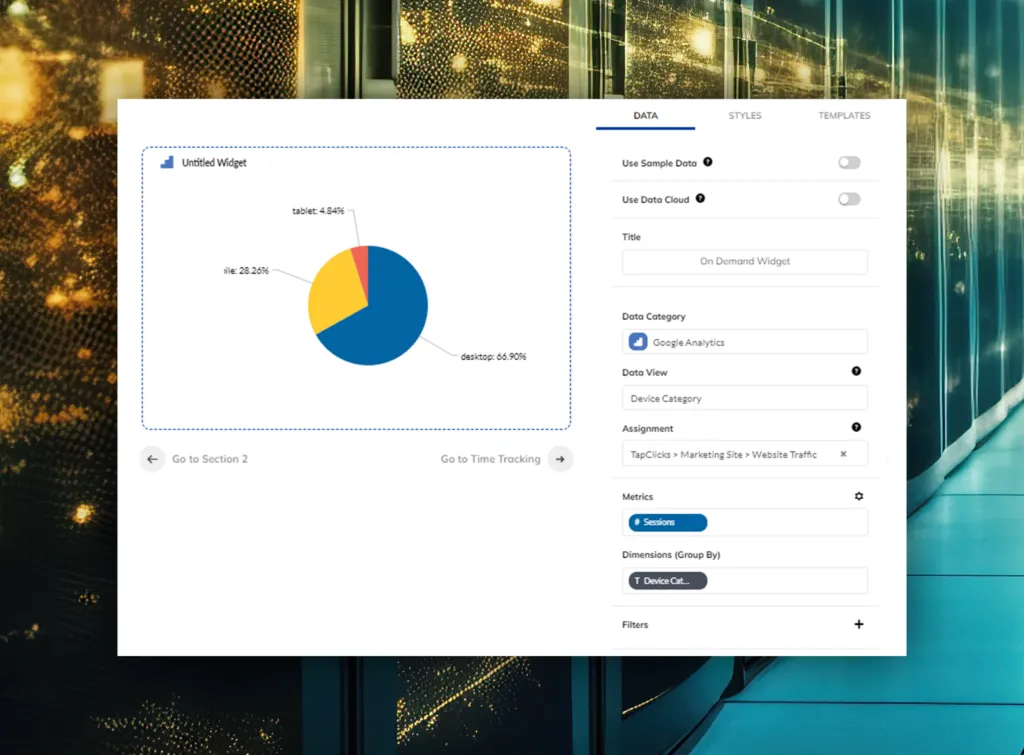Switch to the STYLES tab
This screenshot has width=1024, height=755.
pyautogui.click(x=744, y=116)
